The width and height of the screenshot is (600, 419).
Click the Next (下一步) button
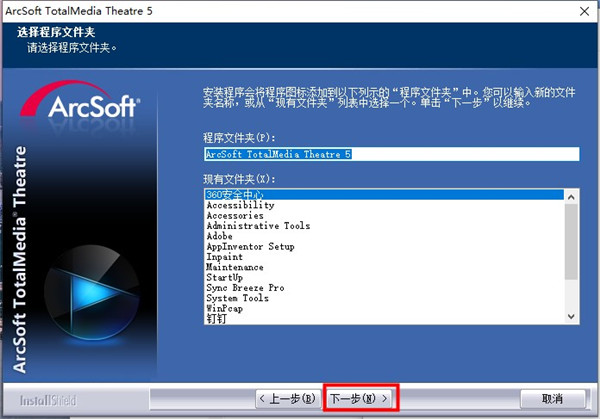[x=359, y=398]
